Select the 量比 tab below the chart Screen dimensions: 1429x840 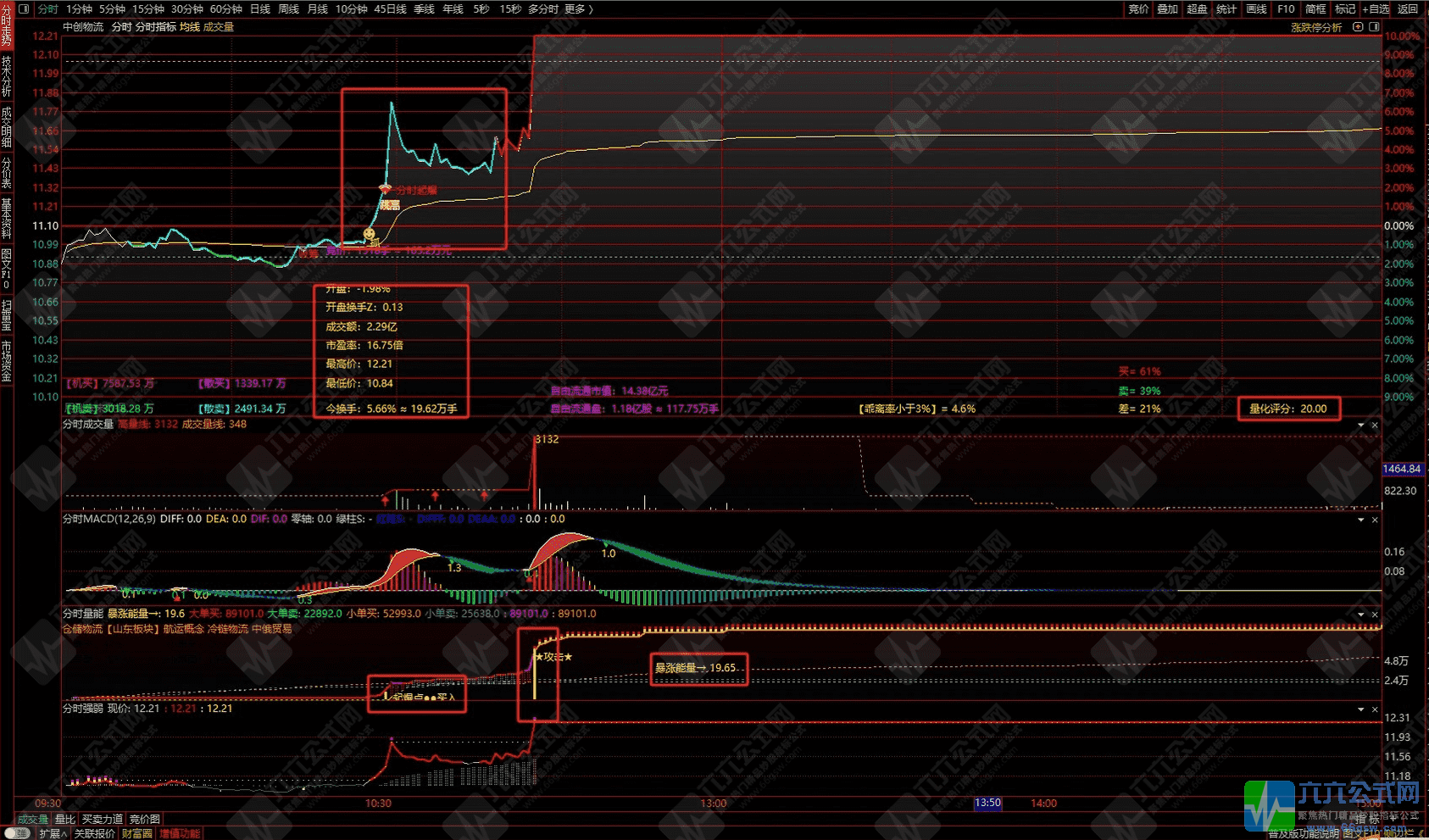pos(65,819)
